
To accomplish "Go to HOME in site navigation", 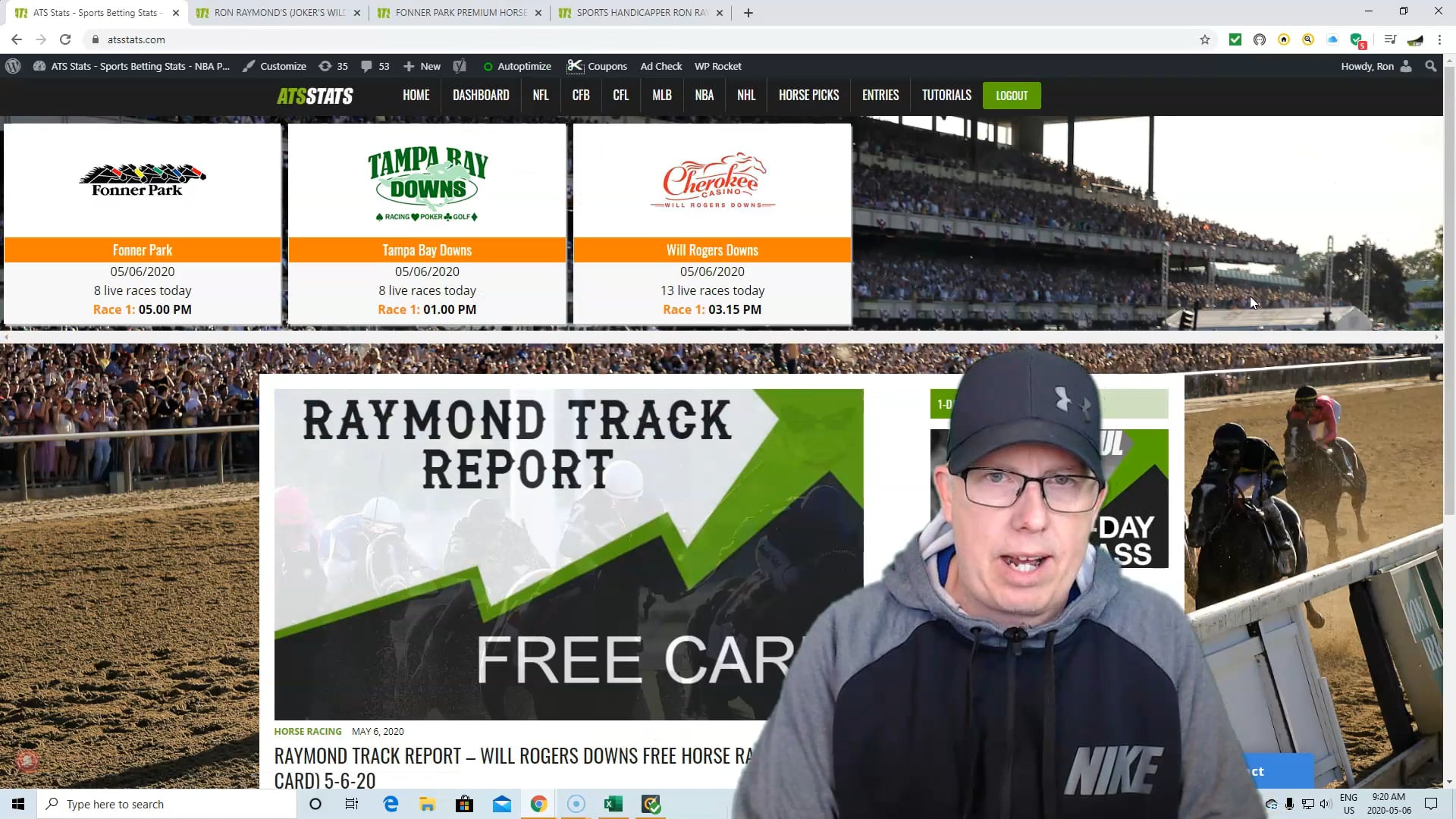I will point(416,95).
